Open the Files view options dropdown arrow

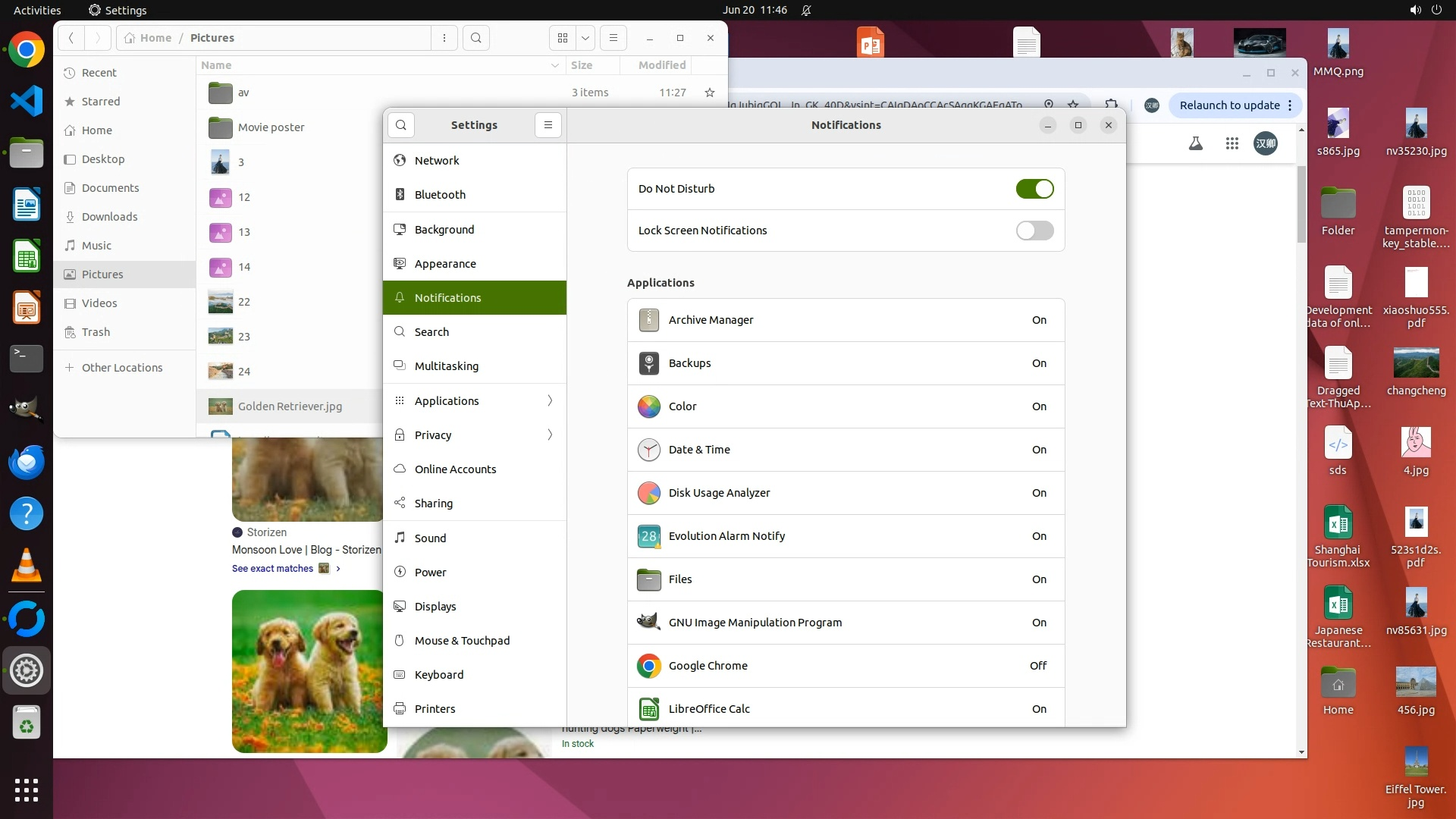(585, 38)
